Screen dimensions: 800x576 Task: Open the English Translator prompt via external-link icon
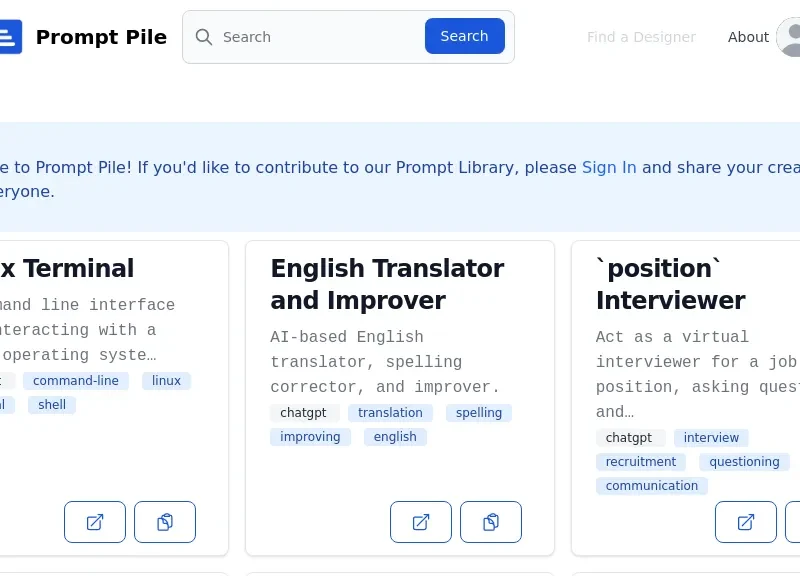tap(421, 522)
